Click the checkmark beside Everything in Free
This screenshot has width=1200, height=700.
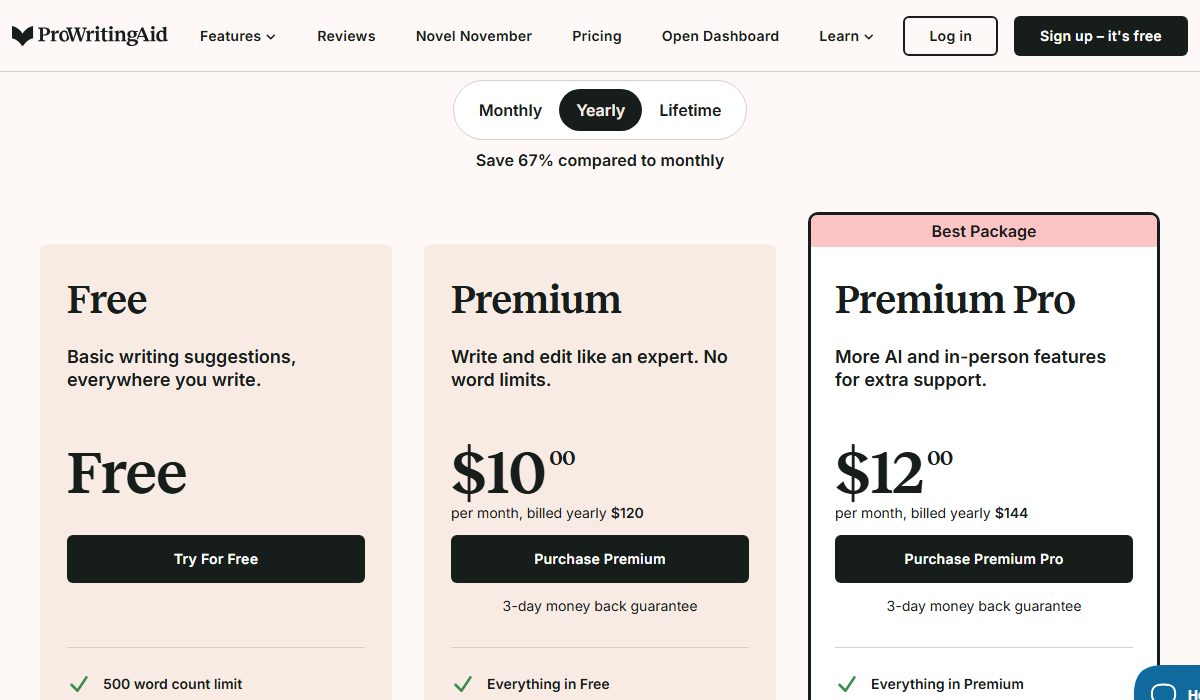tap(463, 684)
